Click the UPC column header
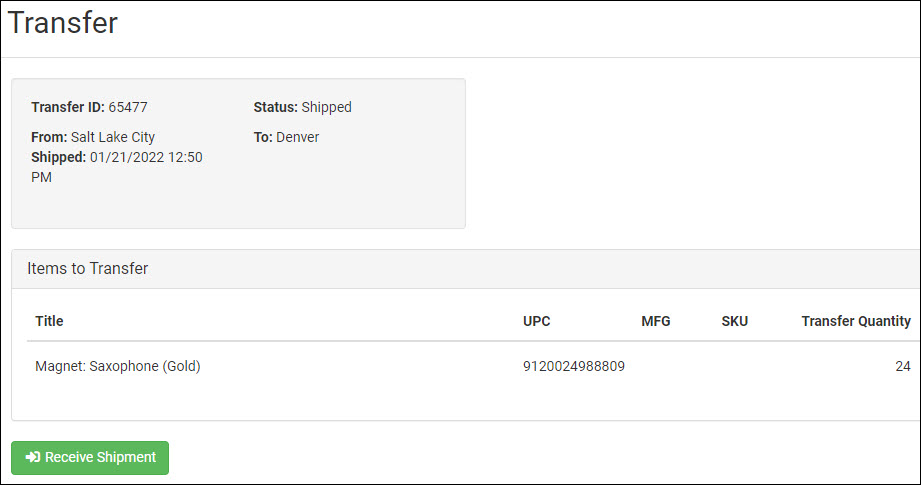This screenshot has height=485, width=921. 537,321
